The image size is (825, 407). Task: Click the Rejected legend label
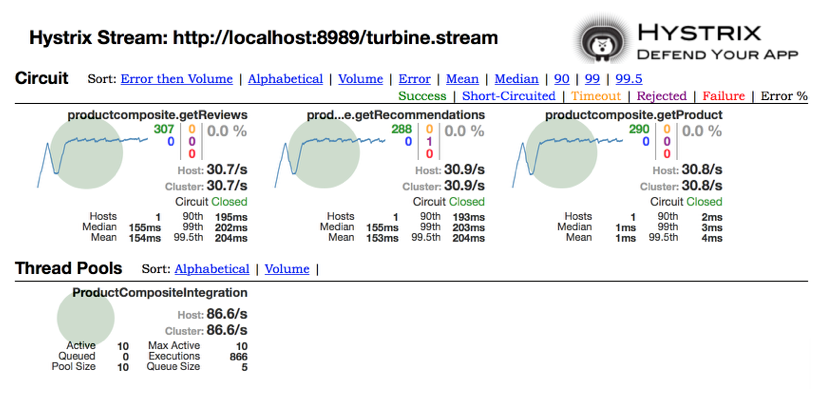point(661,96)
